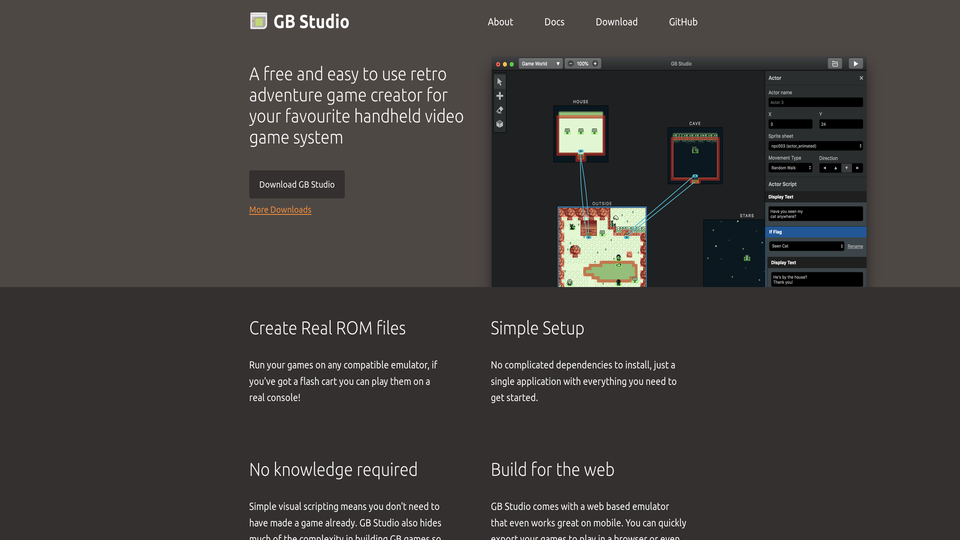Viewport: 960px width, 540px height.
Task: Click the 'He's by the house?' text box
Action: click(816, 279)
